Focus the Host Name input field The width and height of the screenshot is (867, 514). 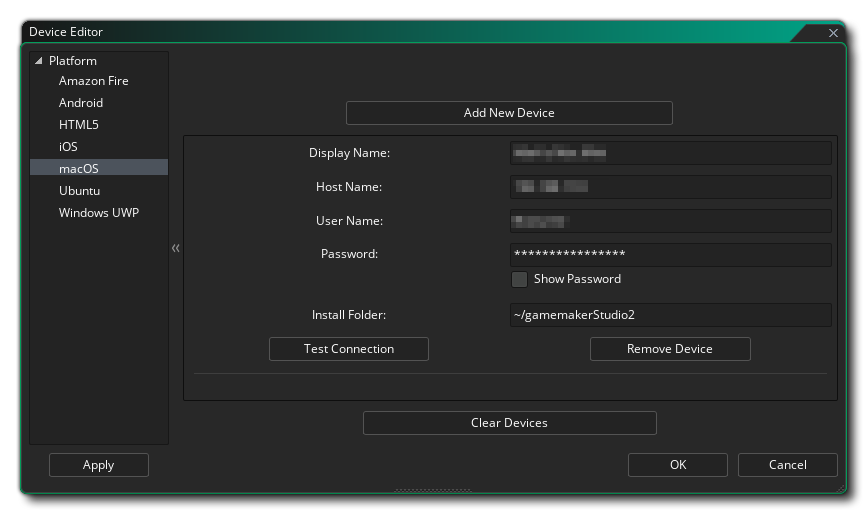tap(670, 187)
